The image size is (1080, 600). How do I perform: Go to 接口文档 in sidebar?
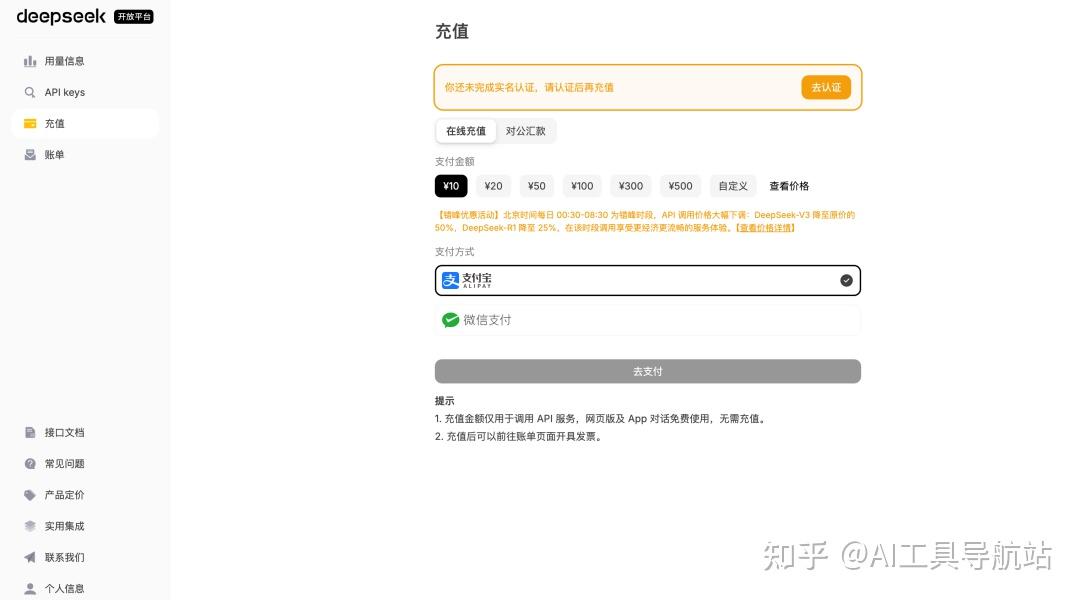coord(85,433)
